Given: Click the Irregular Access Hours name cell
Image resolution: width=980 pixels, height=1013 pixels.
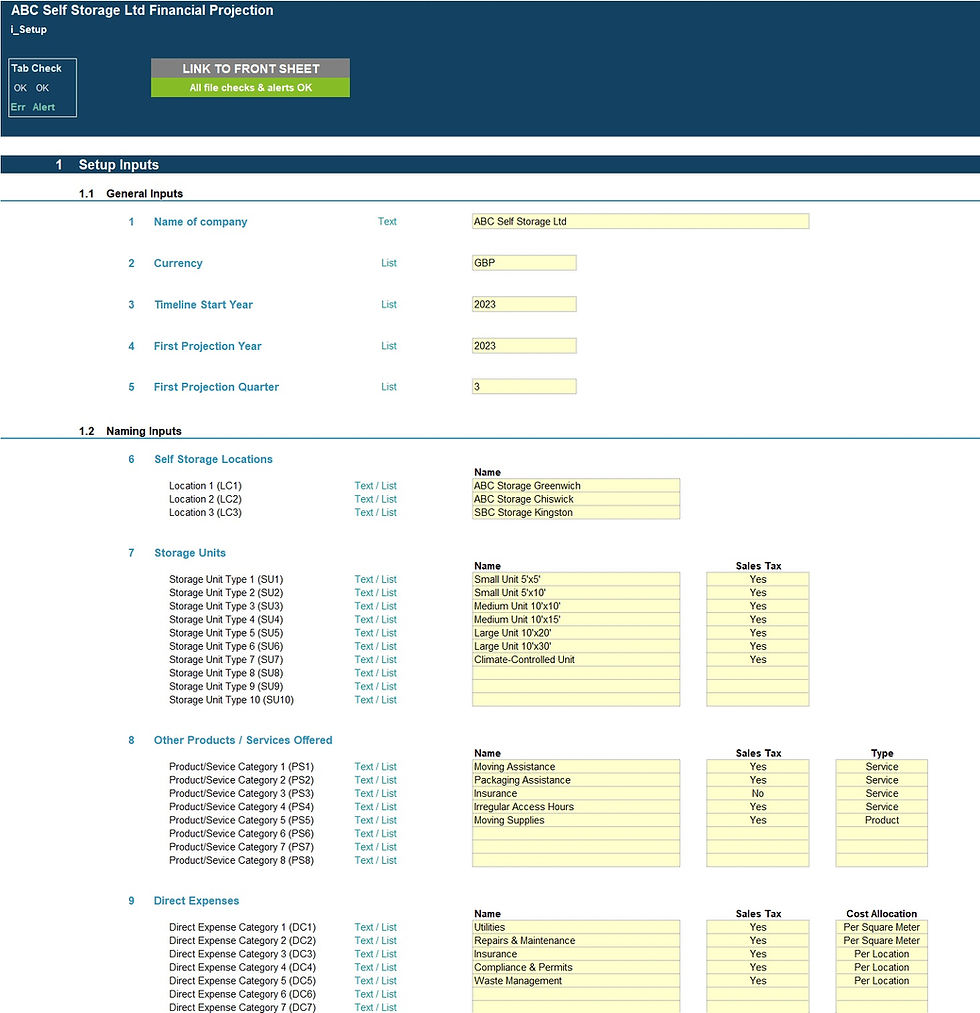Looking at the screenshot, I should pos(576,806).
